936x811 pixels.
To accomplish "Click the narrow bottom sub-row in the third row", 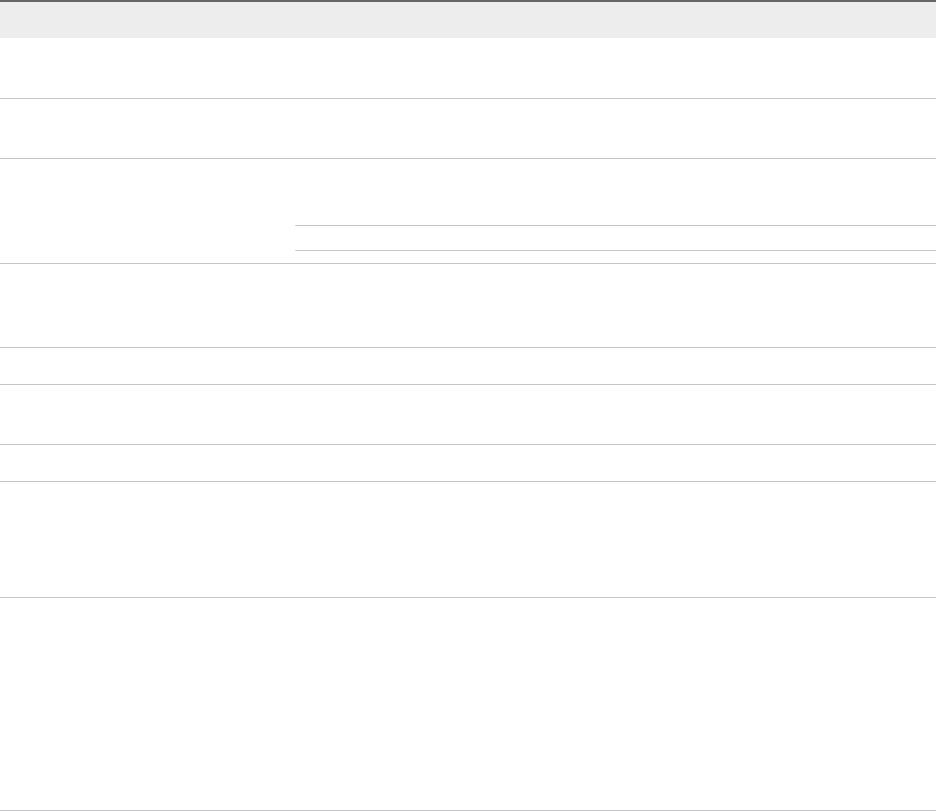I will (x=615, y=257).
